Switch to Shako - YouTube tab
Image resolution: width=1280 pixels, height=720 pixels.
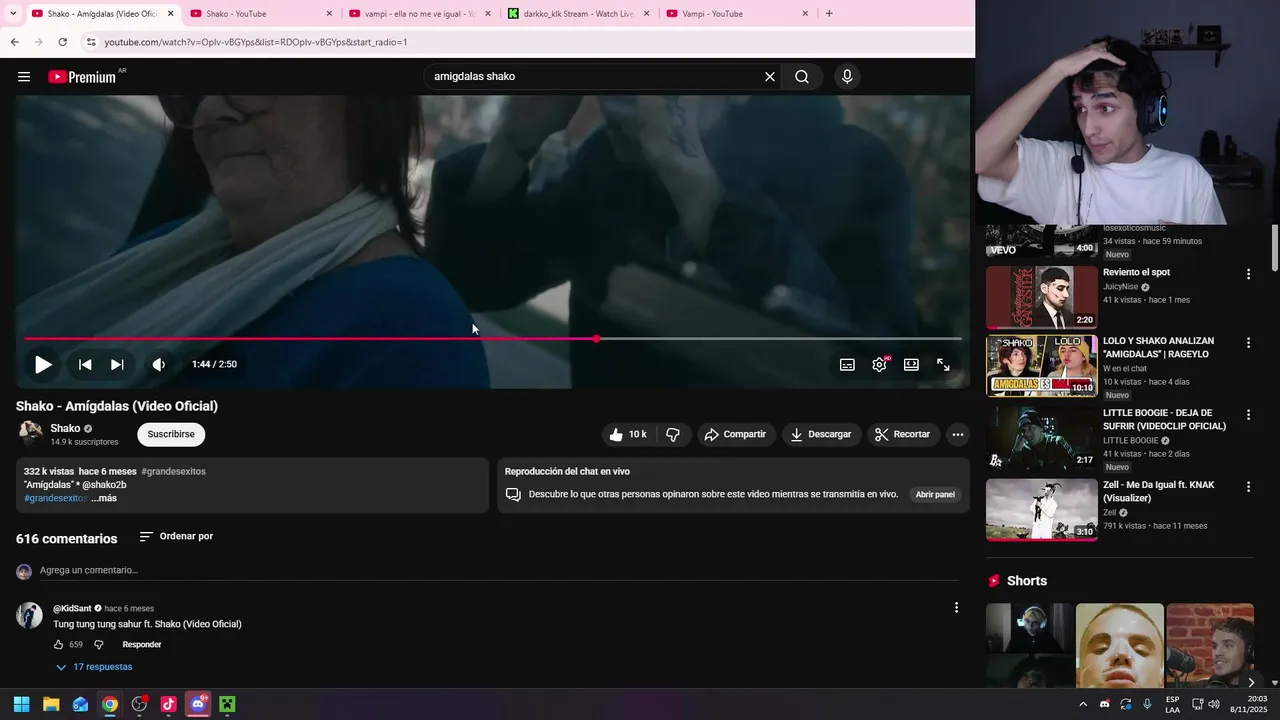[260, 14]
